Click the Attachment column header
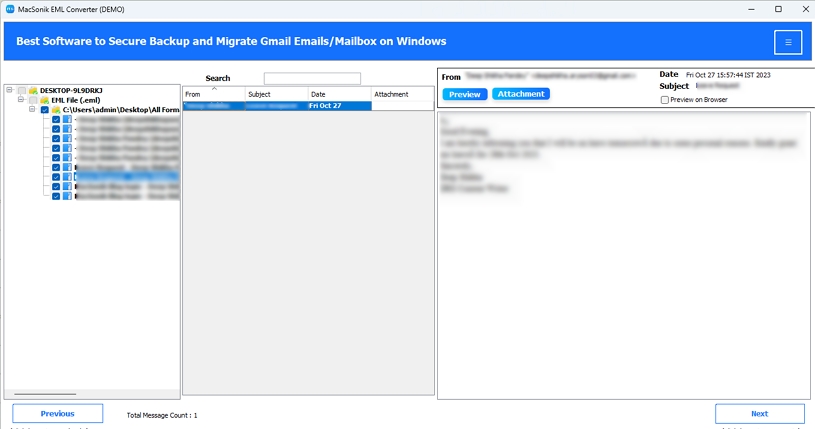 point(403,94)
